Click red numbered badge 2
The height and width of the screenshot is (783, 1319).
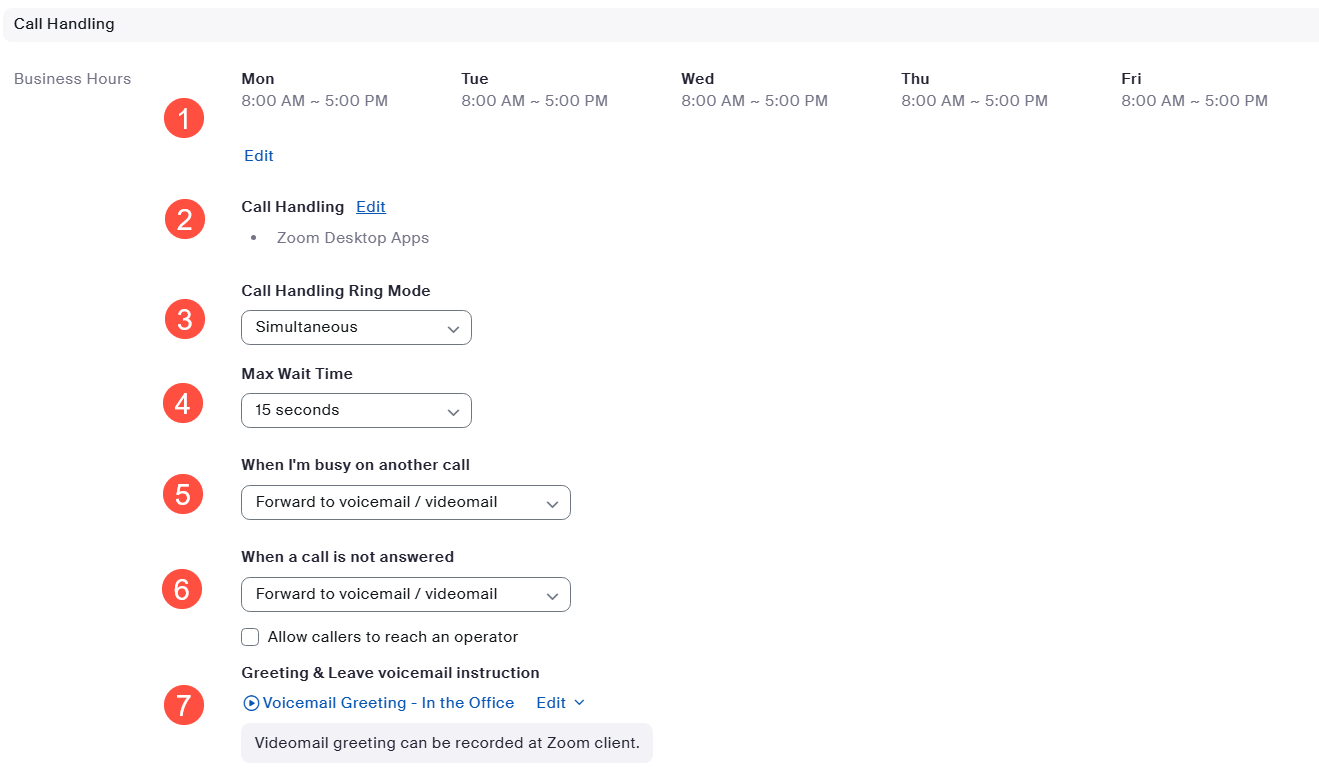pyautogui.click(x=184, y=219)
